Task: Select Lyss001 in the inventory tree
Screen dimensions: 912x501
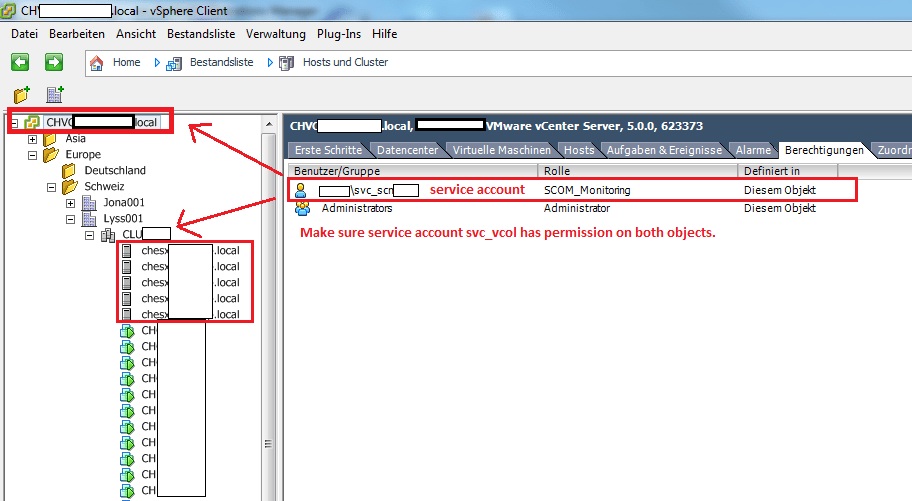Action: coord(123,218)
